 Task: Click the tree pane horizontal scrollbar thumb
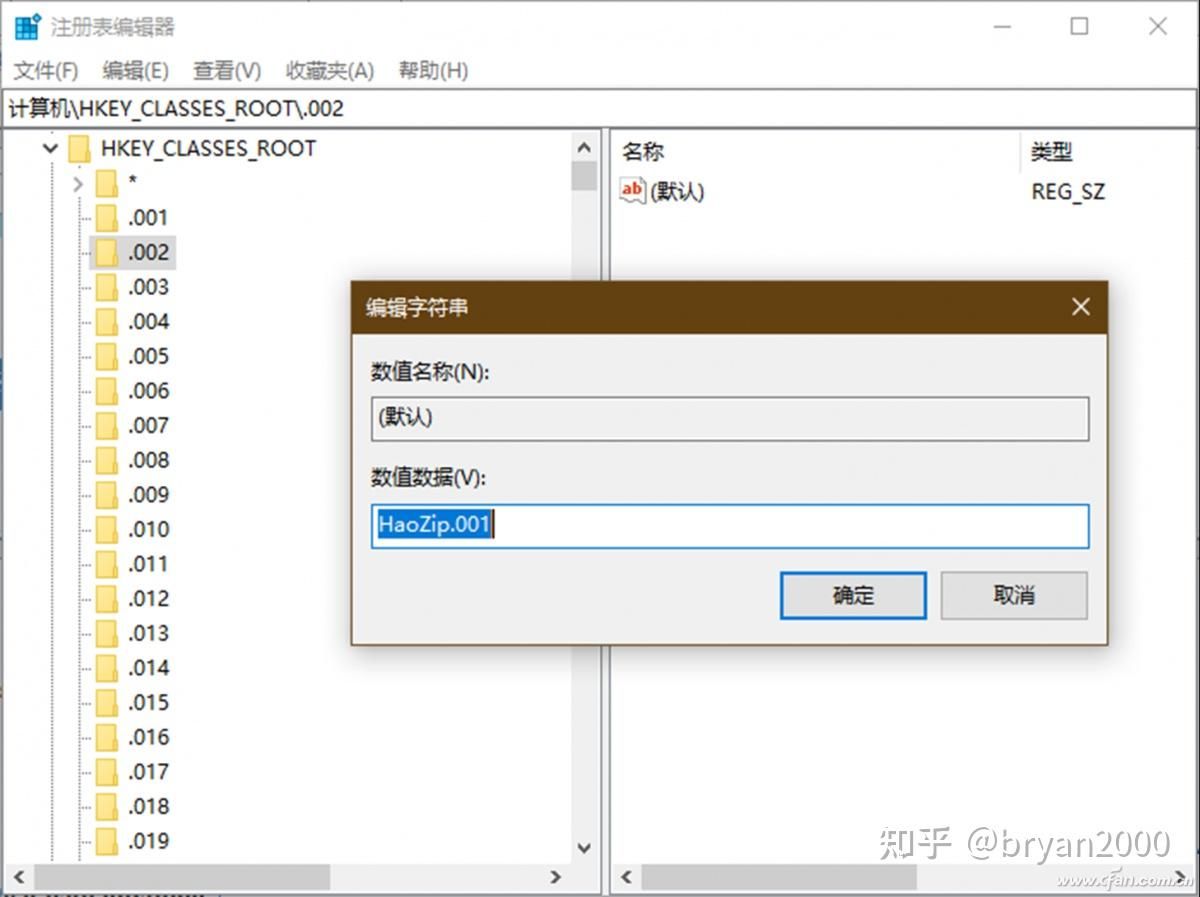click(x=182, y=877)
